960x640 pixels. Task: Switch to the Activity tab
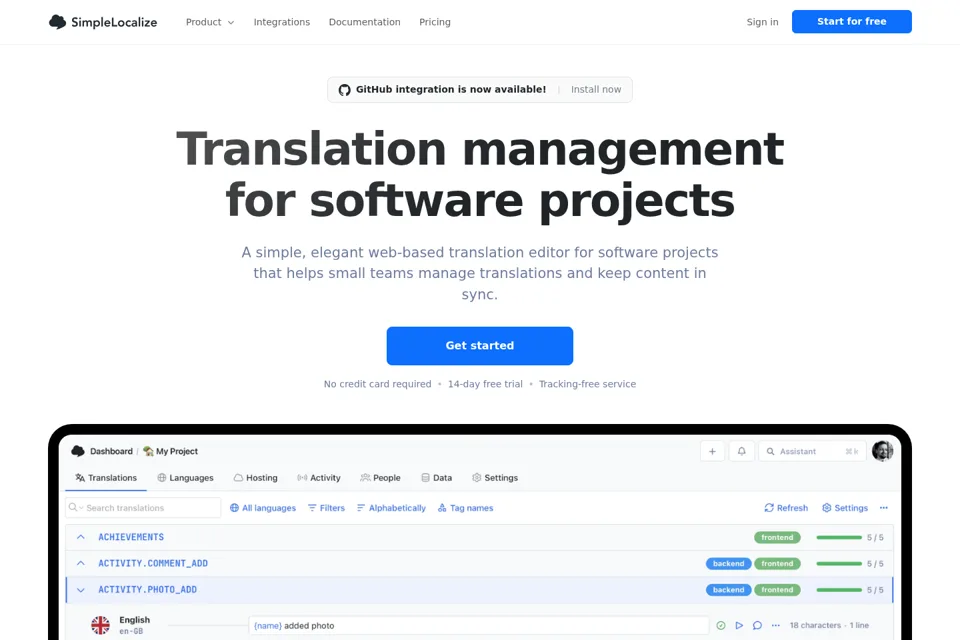[x=318, y=478]
